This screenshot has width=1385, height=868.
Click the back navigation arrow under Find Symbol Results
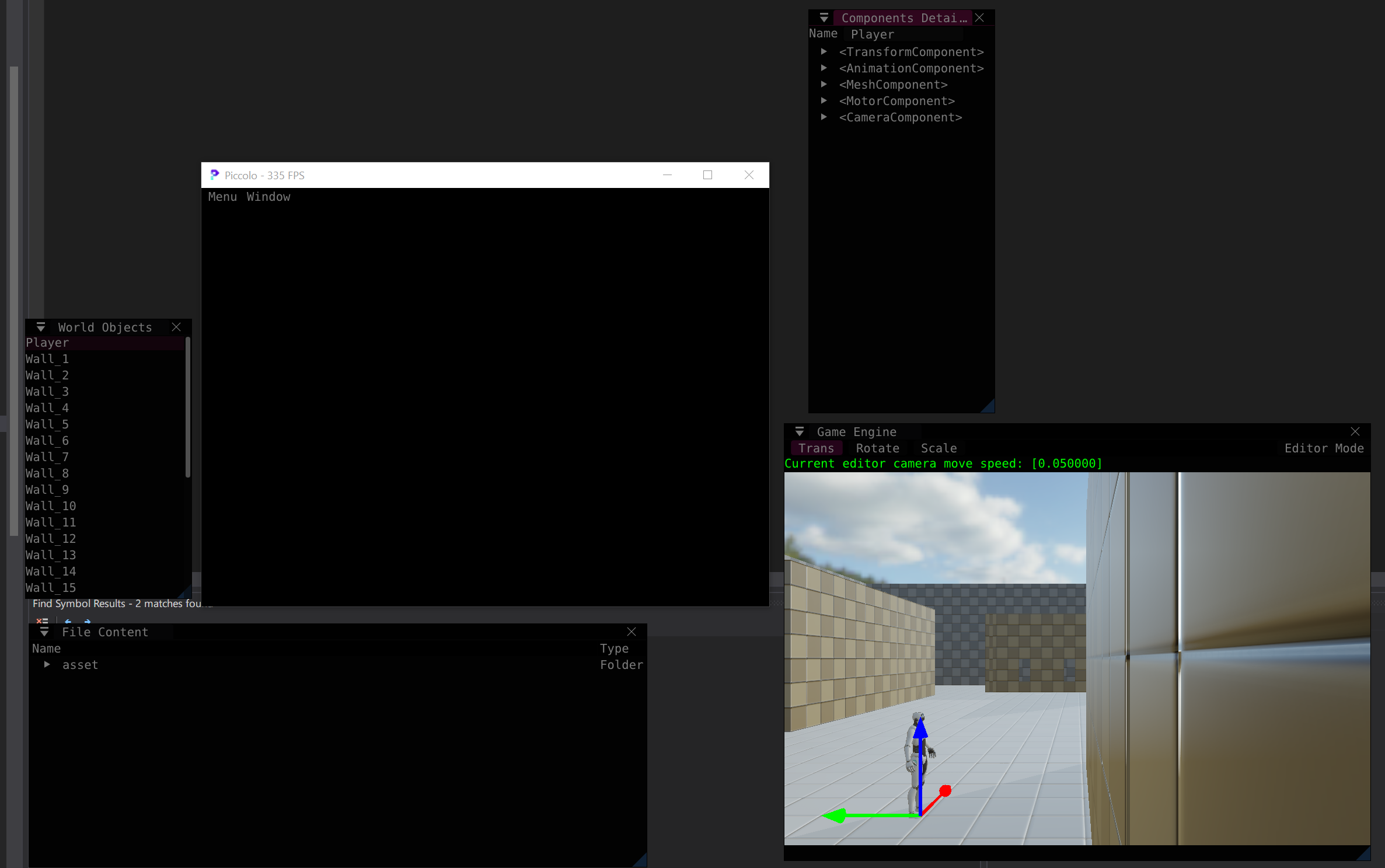tap(68, 622)
